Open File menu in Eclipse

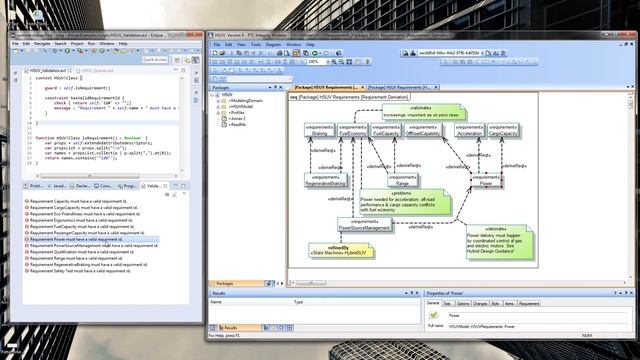[x=15, y=43]
